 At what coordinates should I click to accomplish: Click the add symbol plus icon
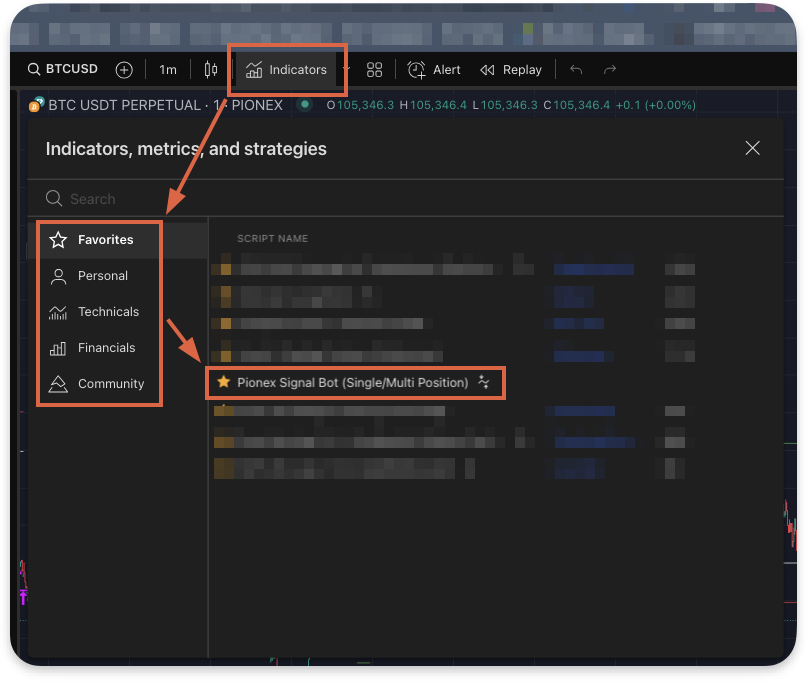(x=124, y=69)
